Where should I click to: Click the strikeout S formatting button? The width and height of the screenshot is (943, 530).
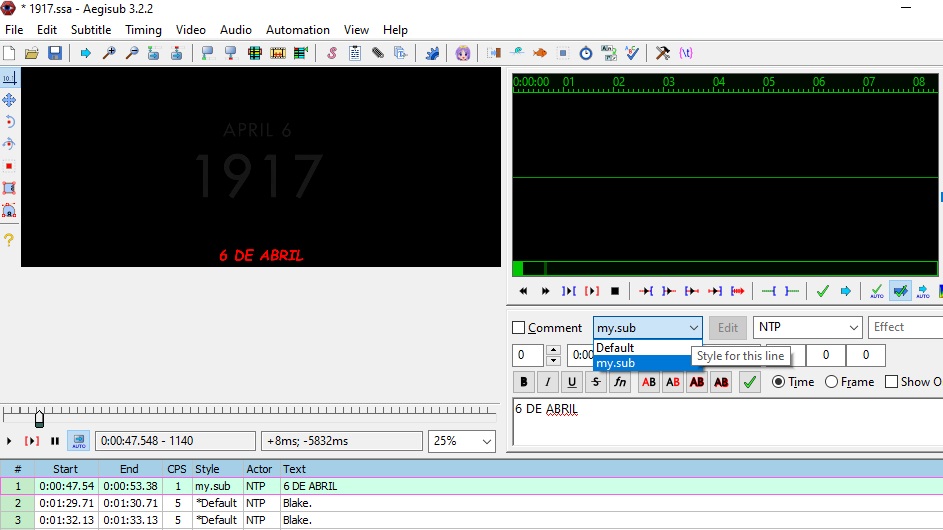pos(596,382)
